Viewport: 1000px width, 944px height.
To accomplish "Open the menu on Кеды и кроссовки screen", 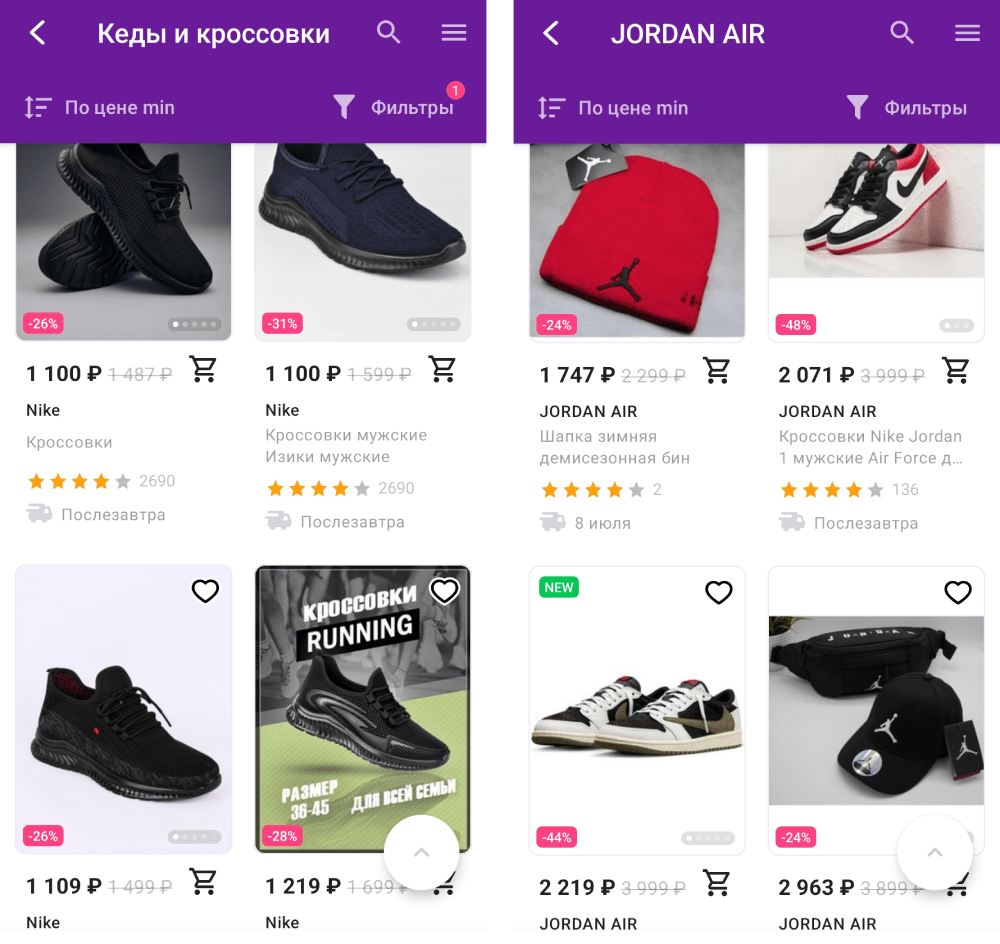I will [454, 33].
